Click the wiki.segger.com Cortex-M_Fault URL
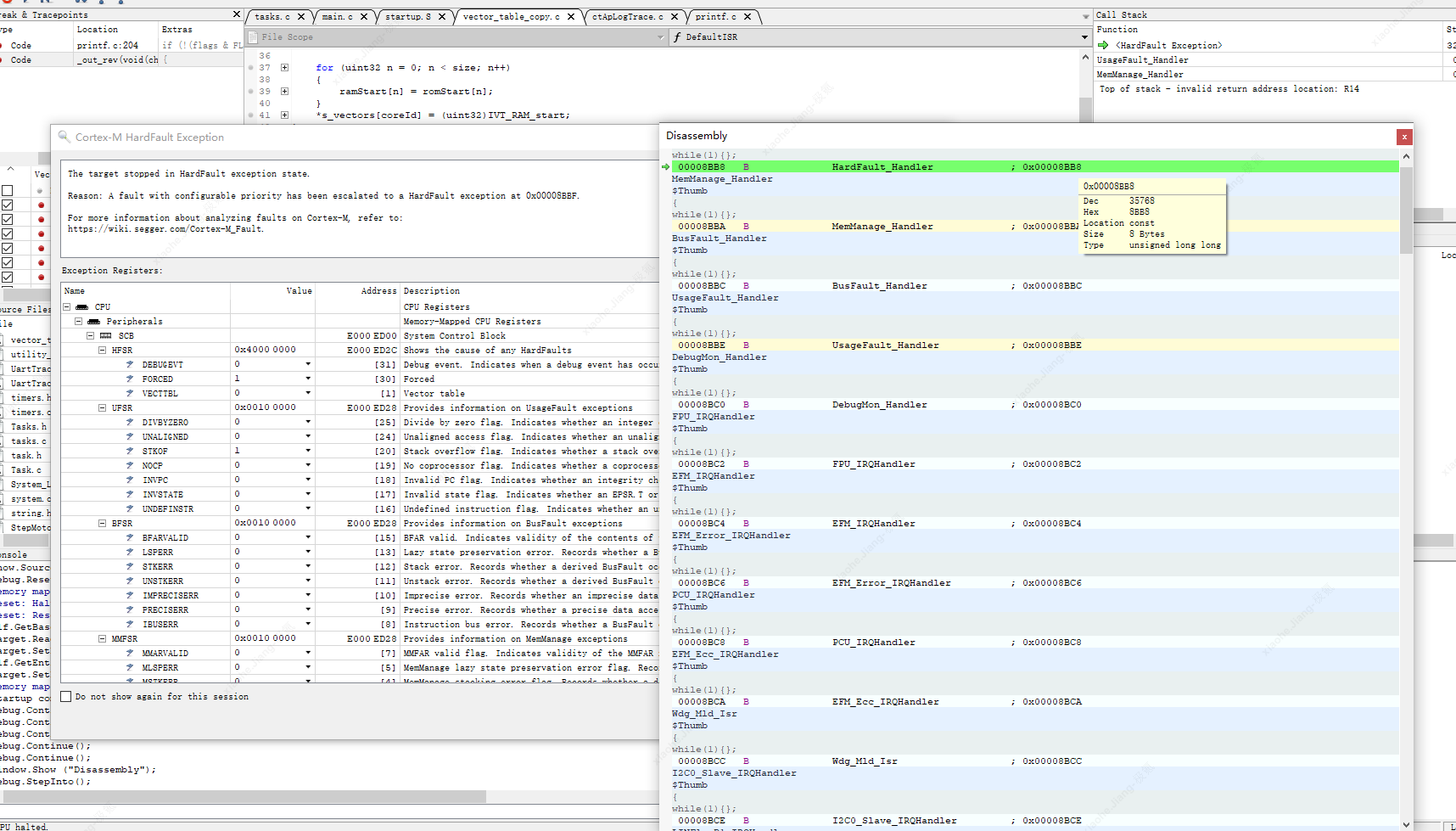1456x831 pixels. 165,229
